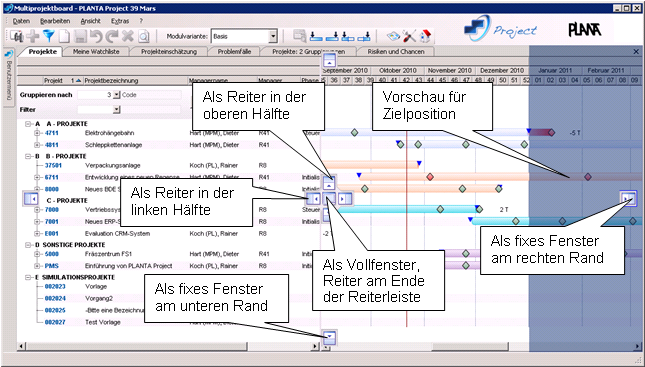Click the third blue bar insert-arrow icon
This screenshot has width=645, height=367.
(x=348, y=36)
